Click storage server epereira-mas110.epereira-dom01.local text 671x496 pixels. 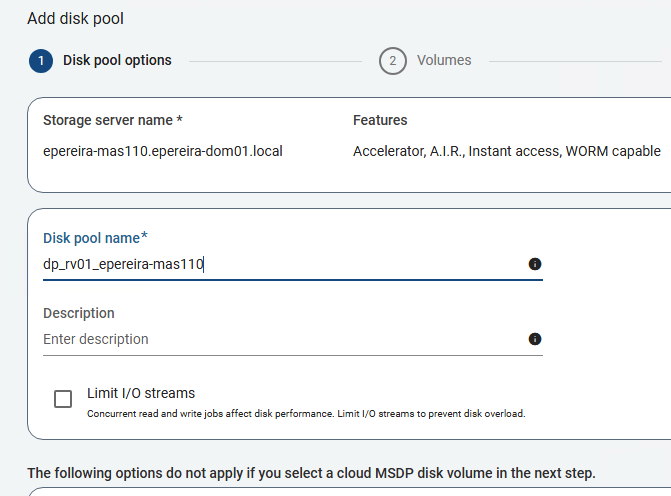[163, 151]
